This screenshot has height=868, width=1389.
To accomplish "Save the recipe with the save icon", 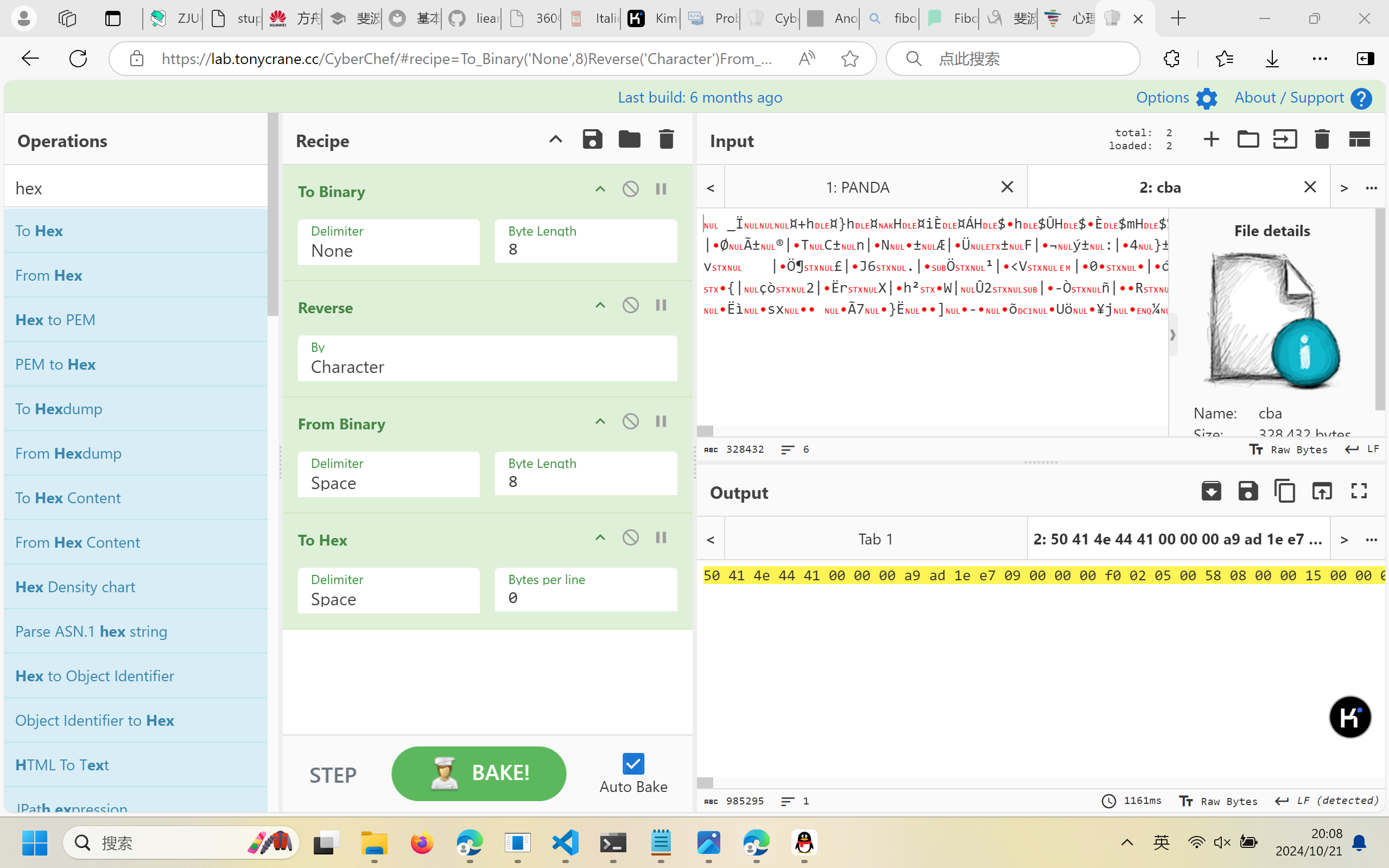I will coord(592,140).
